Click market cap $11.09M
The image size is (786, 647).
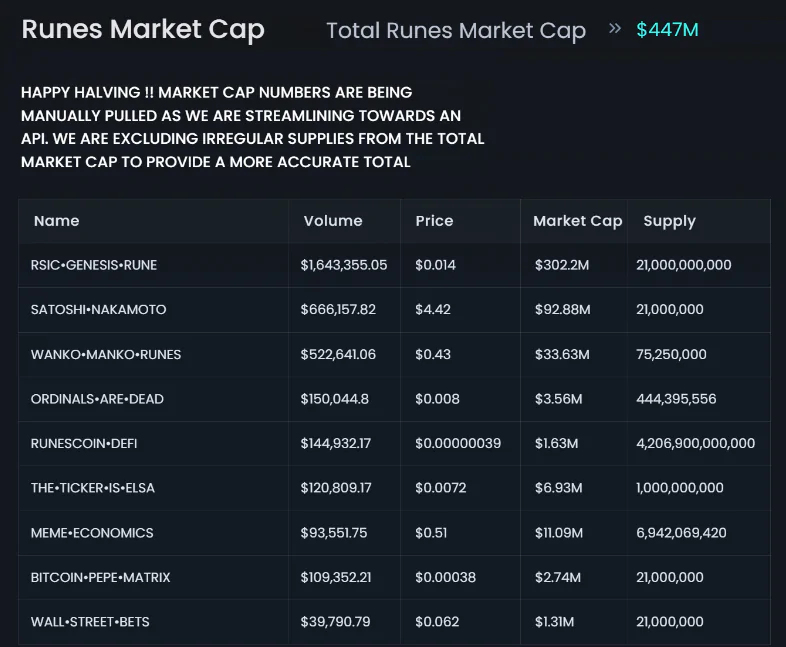pyautogui.click(x=559, y=533)
